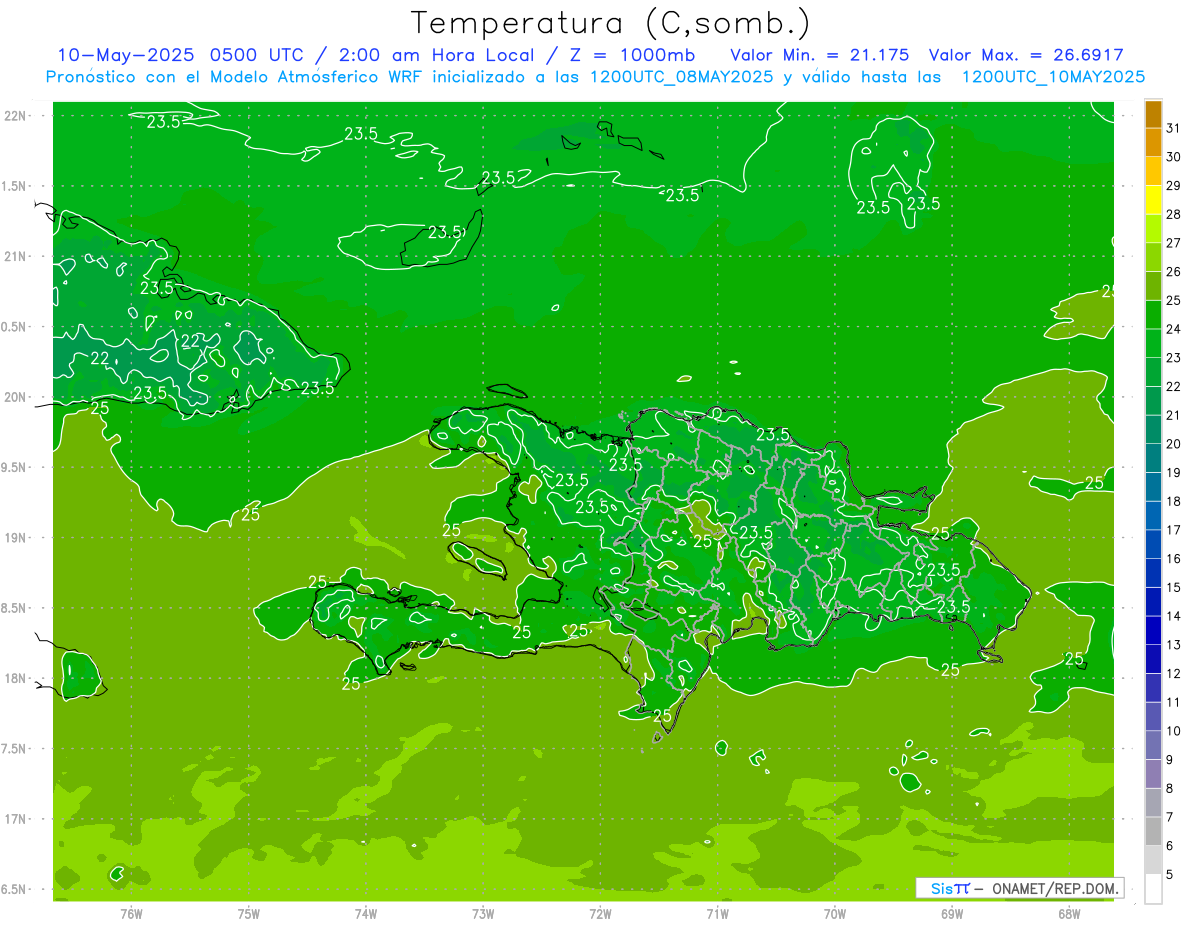Click the "8.5N" latitude label

(x=15, y=608)
